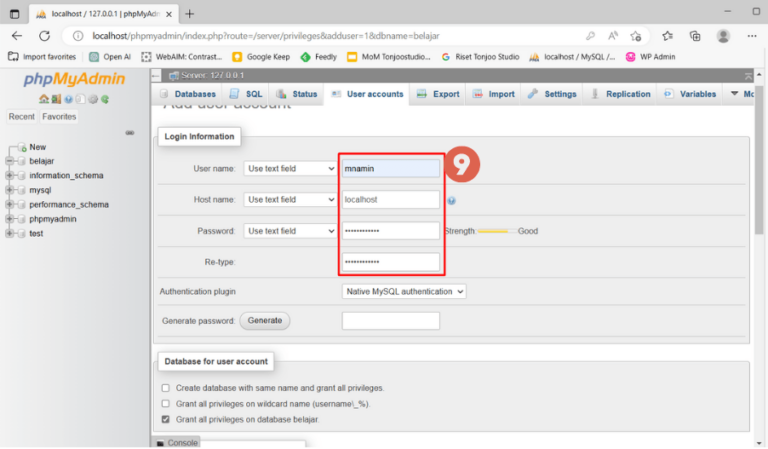
Task: Click the password strength meter bar
Action: point(497,231)
